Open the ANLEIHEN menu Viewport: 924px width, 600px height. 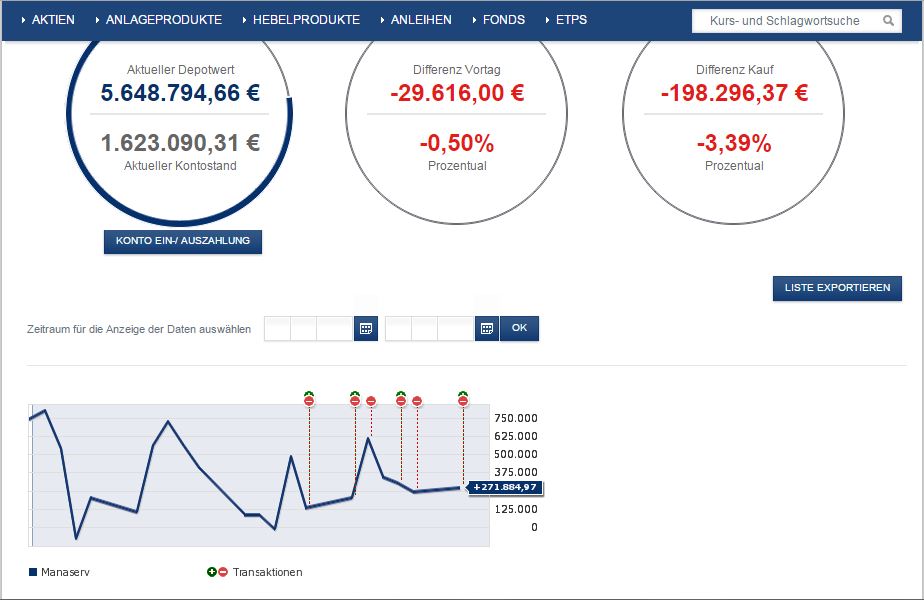(421, 19)
